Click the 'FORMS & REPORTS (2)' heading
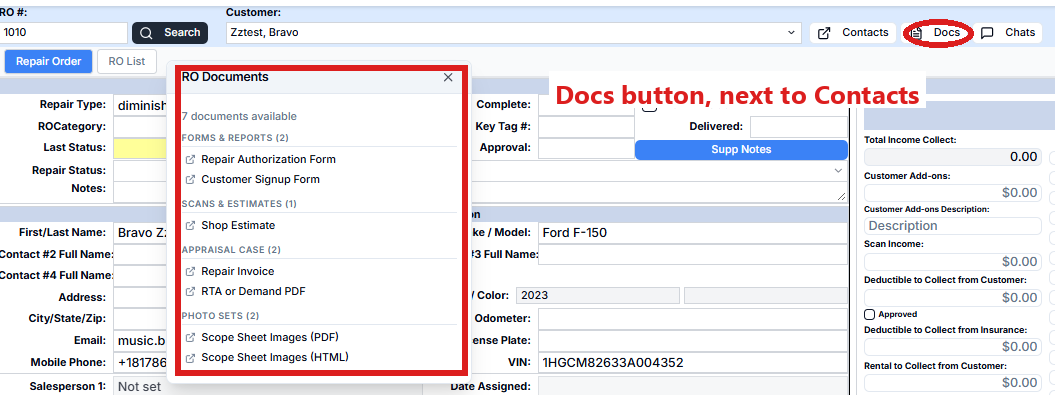This screenshot has width=1055, height=395. click(x=235, y=138)
